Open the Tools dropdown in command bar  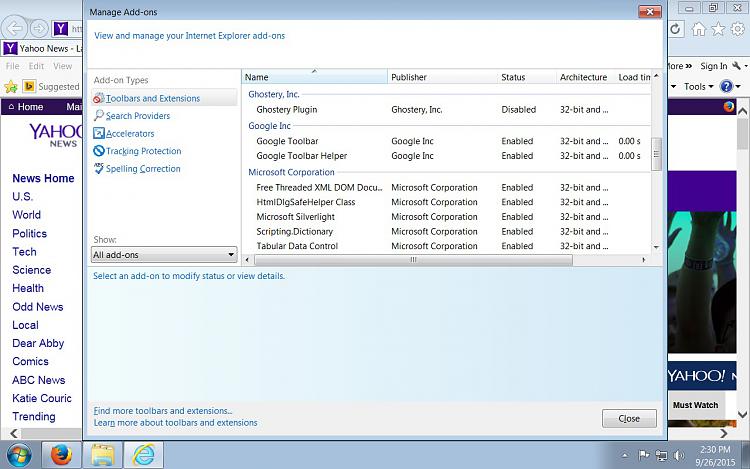pos(698,87)
